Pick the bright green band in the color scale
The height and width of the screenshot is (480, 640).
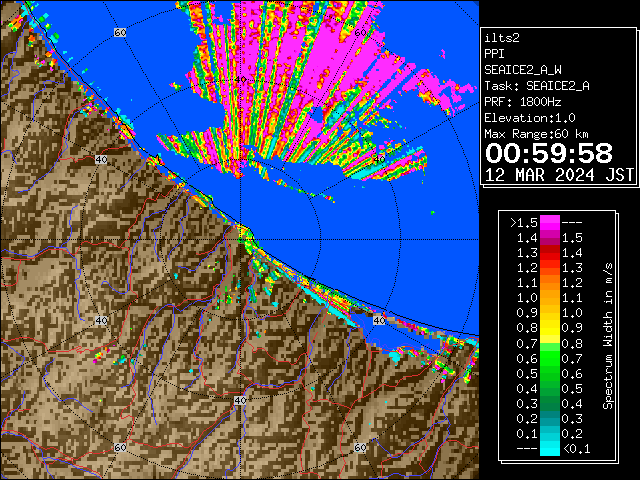(x=550, y=358)
